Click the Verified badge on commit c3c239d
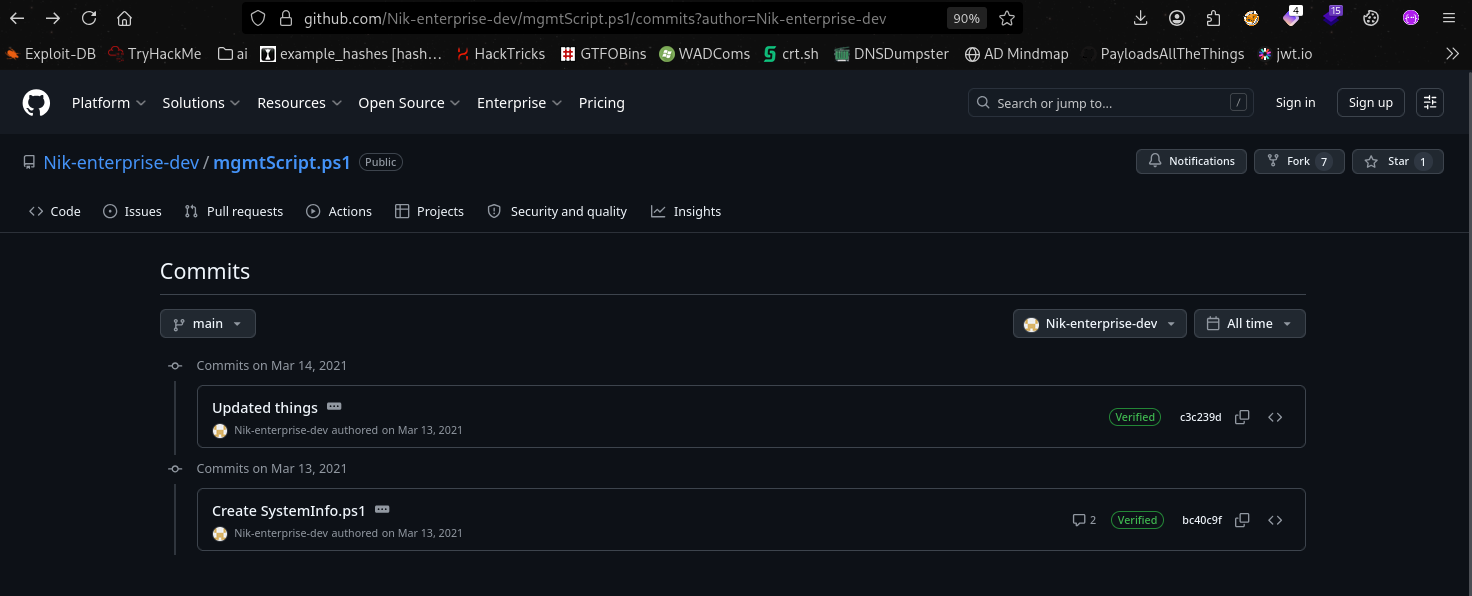The image size is (1472, 596). pyautogui.click(x=1135, y=417)
